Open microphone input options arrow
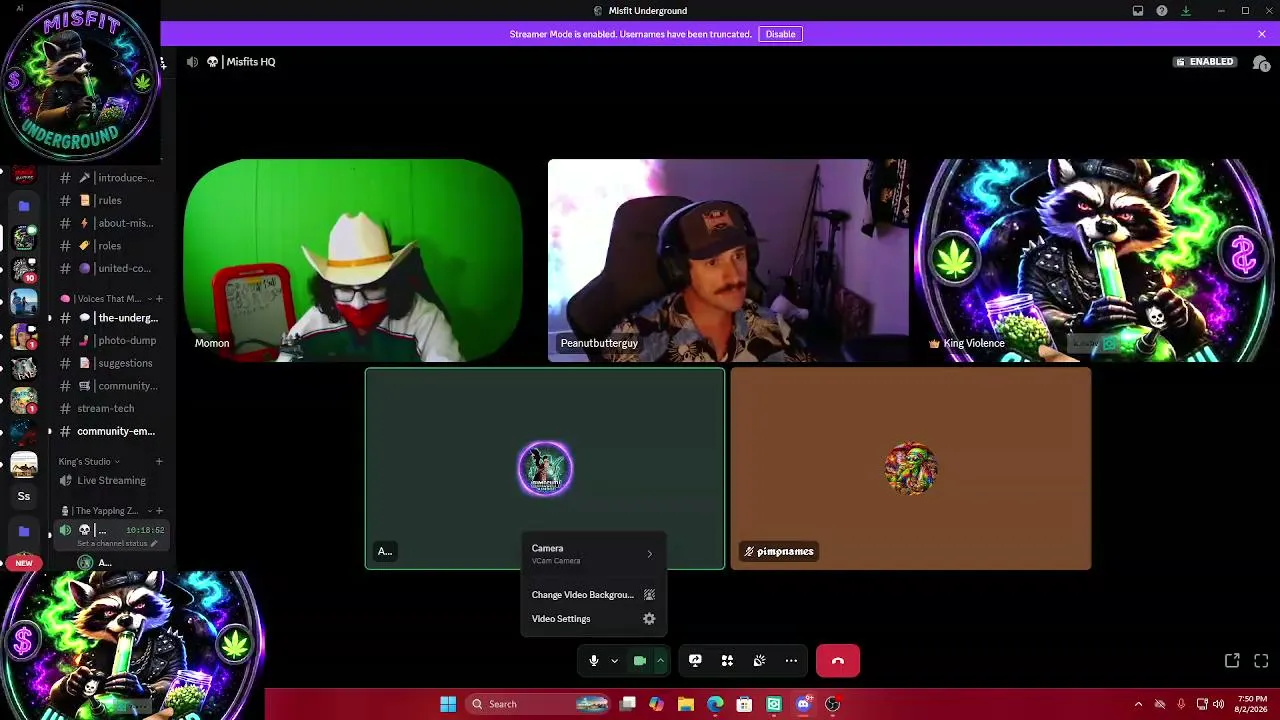 (614, 661)
